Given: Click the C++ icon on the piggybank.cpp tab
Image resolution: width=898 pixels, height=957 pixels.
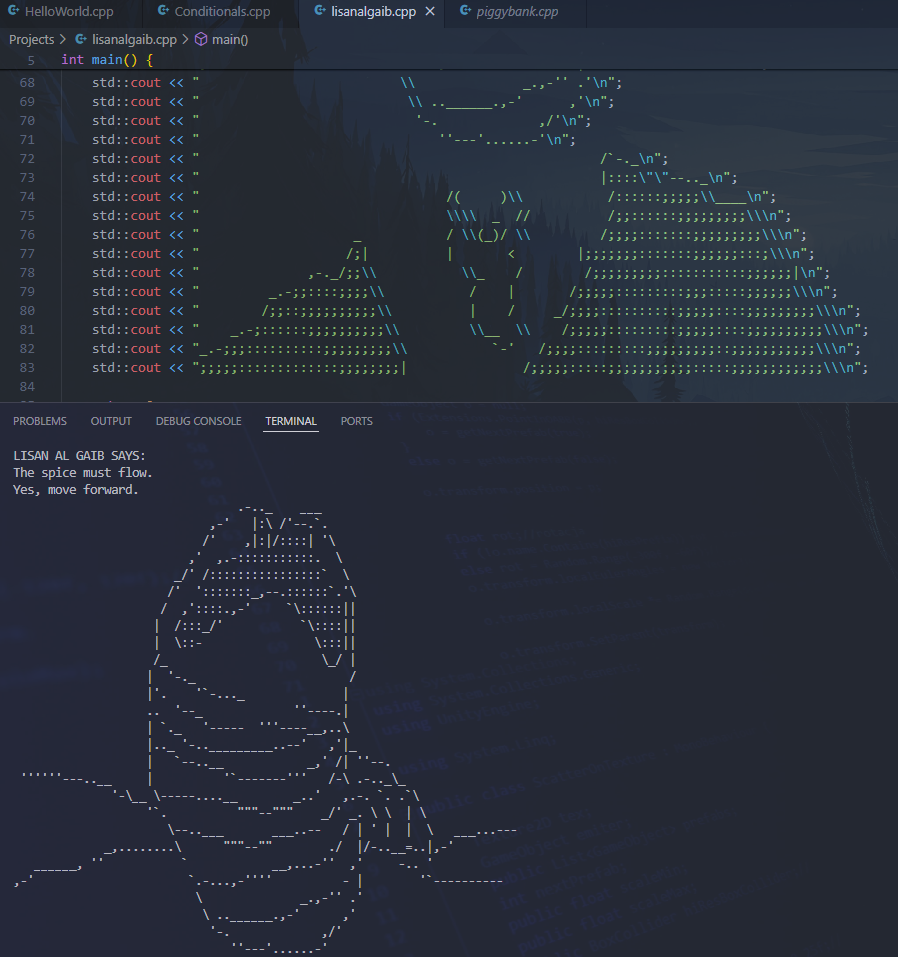Looking at the screenshot, I should click(x=466, y=12).
